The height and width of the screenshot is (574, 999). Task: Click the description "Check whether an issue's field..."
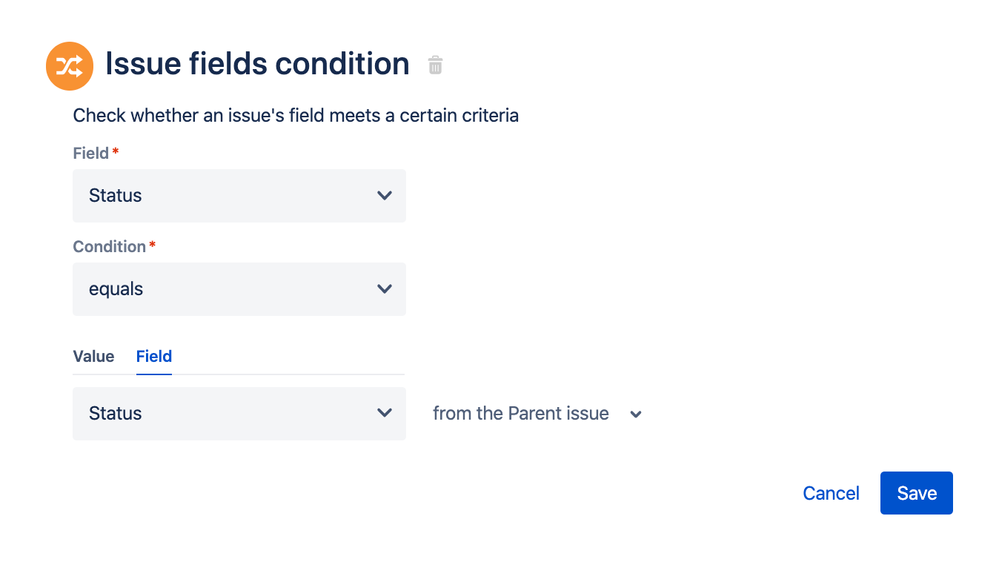point(296,115)
